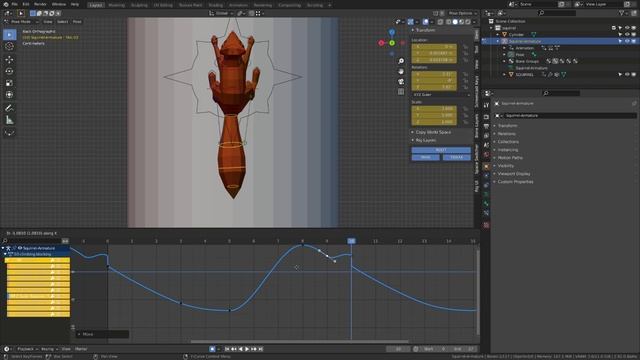This screenshot has height=360, width=640.
Task: Click the Location X value field
Action: (x=434, y=47)
